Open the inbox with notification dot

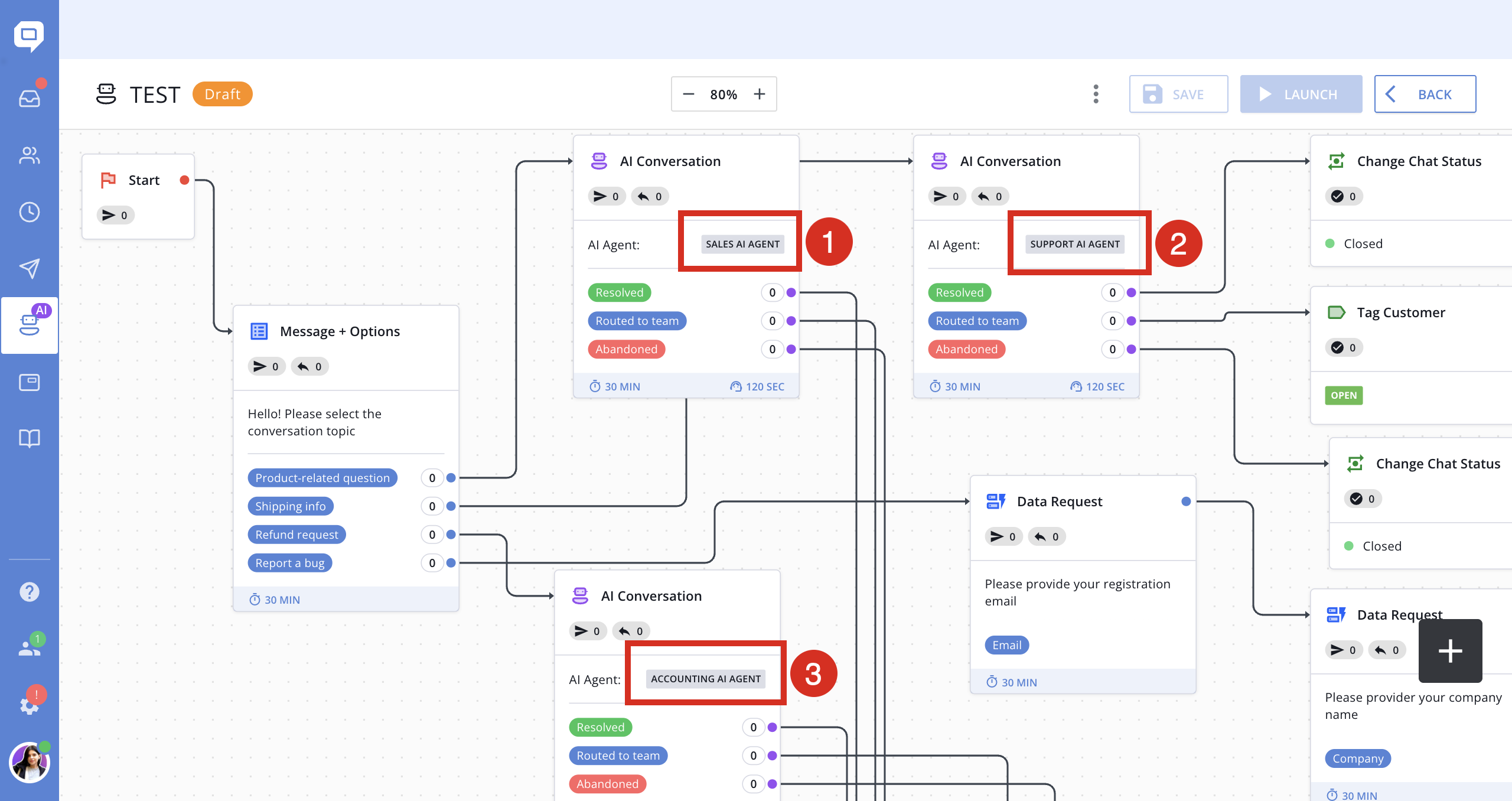point(30,97)
